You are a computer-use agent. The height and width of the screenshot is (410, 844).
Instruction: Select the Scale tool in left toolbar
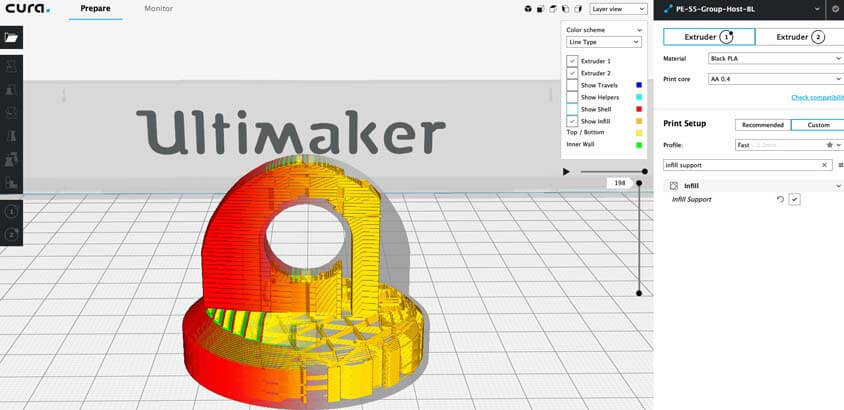click(11, 90)
